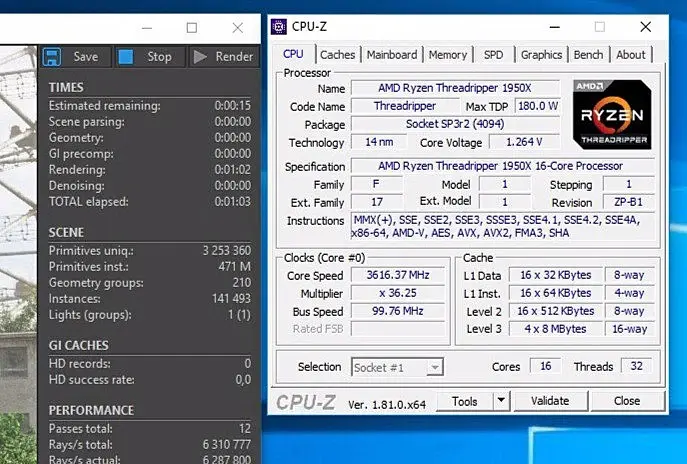Image resolution: width=687 pixels, height=464 pixels.
Task: Click the L1 Inst. 16 x 64 KBytes value
Action: tap(556, 293)
